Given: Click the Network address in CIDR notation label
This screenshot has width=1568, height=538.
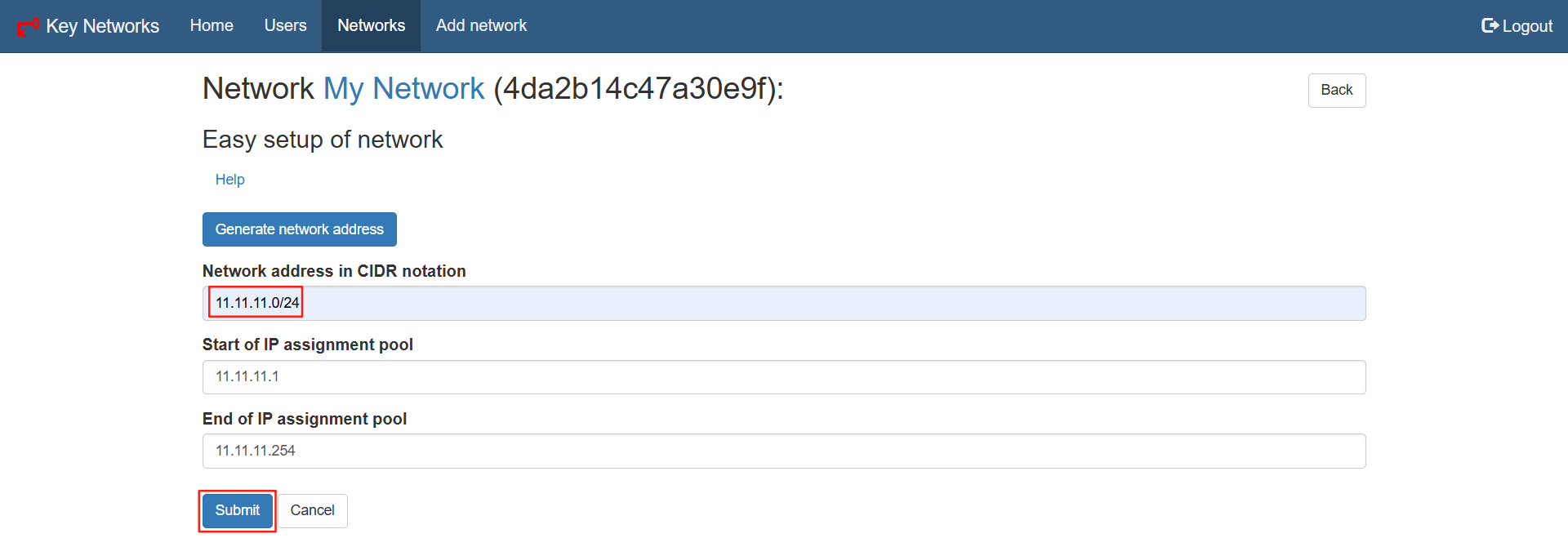Looking at the screenshot, I should tap(334, 271).
